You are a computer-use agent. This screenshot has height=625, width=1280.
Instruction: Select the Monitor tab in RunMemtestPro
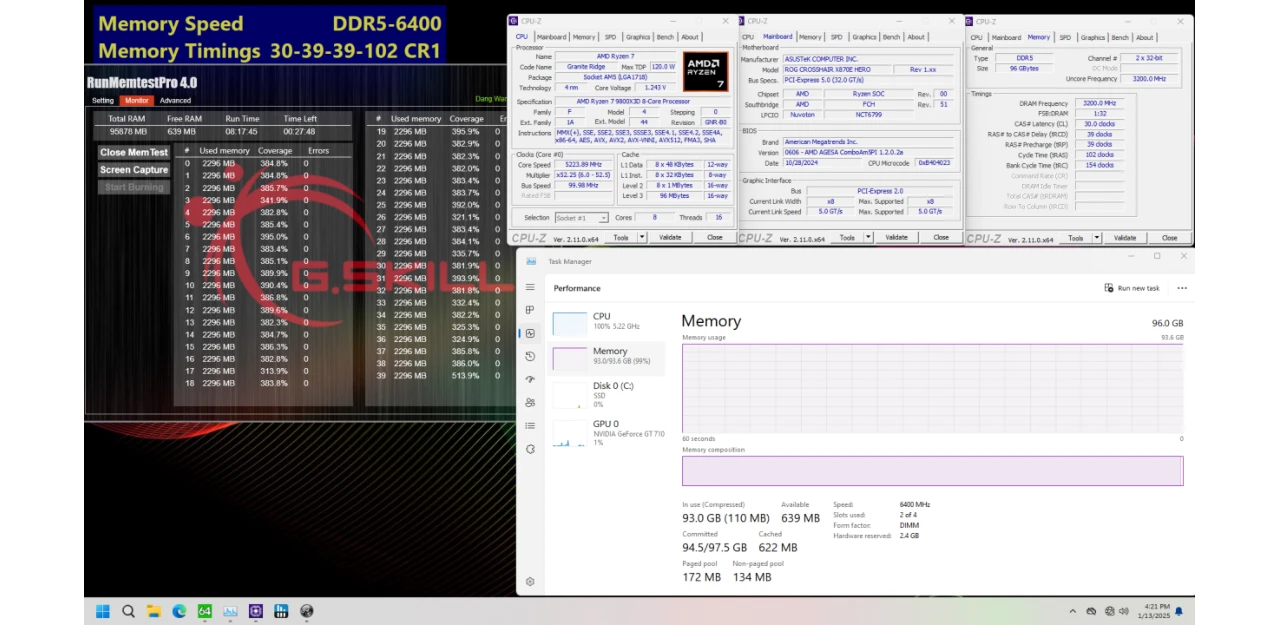pyautogui.click(x=136, y=100)
